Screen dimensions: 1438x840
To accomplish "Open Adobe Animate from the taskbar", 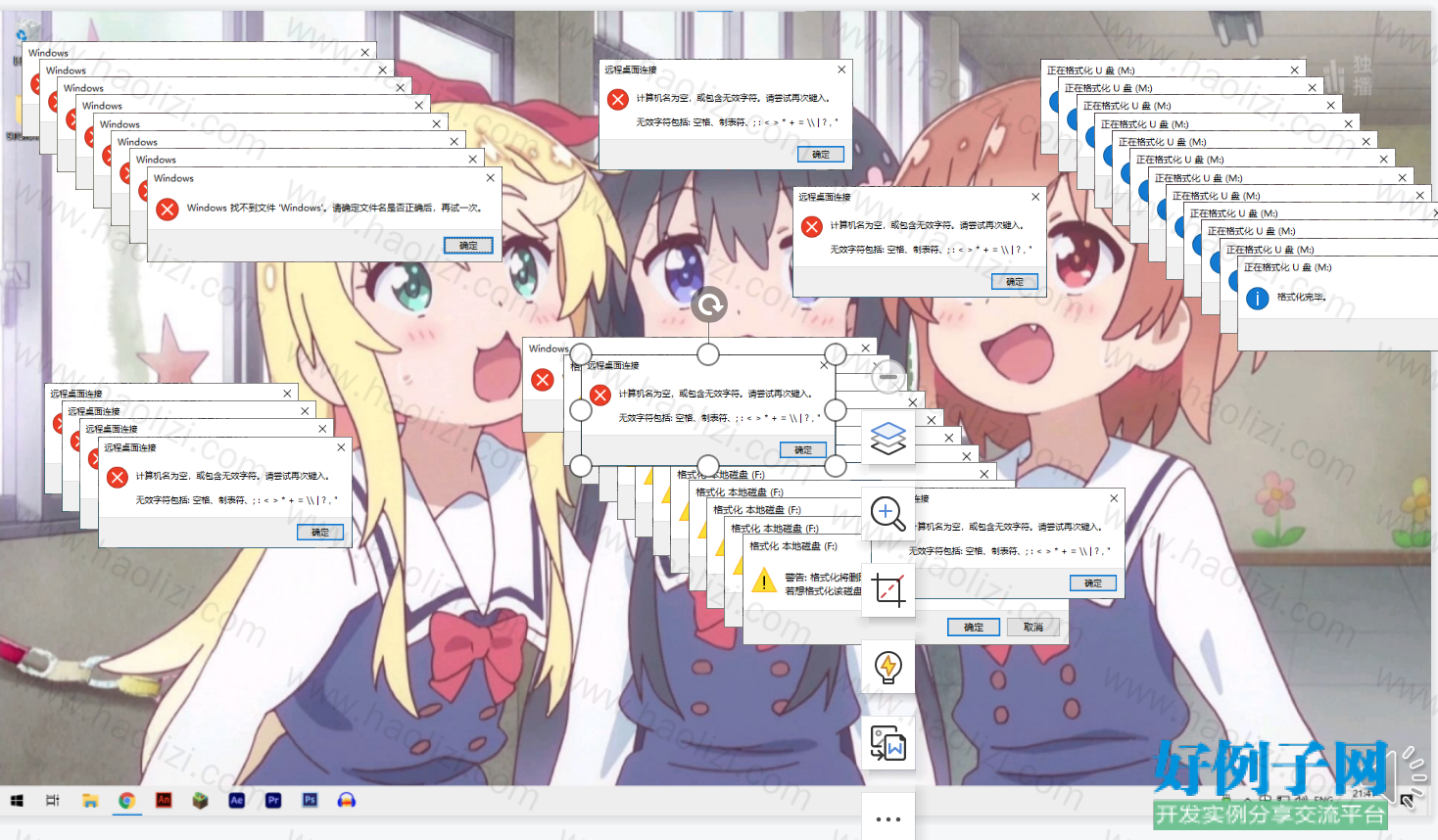I will tap(164, 800).
